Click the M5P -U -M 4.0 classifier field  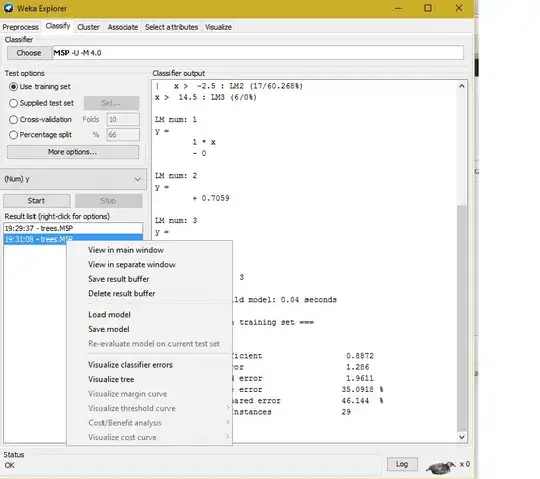click(x=258, y=53)
